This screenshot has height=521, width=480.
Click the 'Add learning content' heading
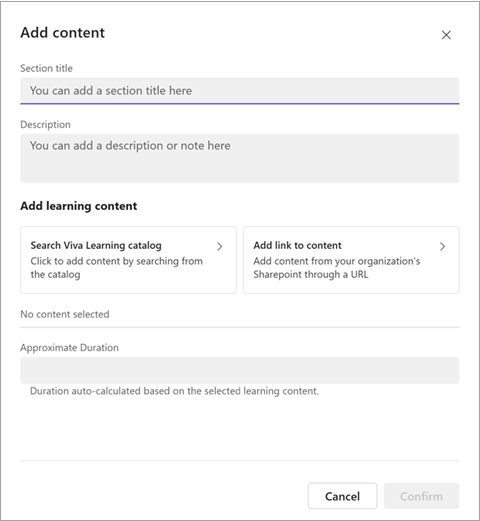79,206
